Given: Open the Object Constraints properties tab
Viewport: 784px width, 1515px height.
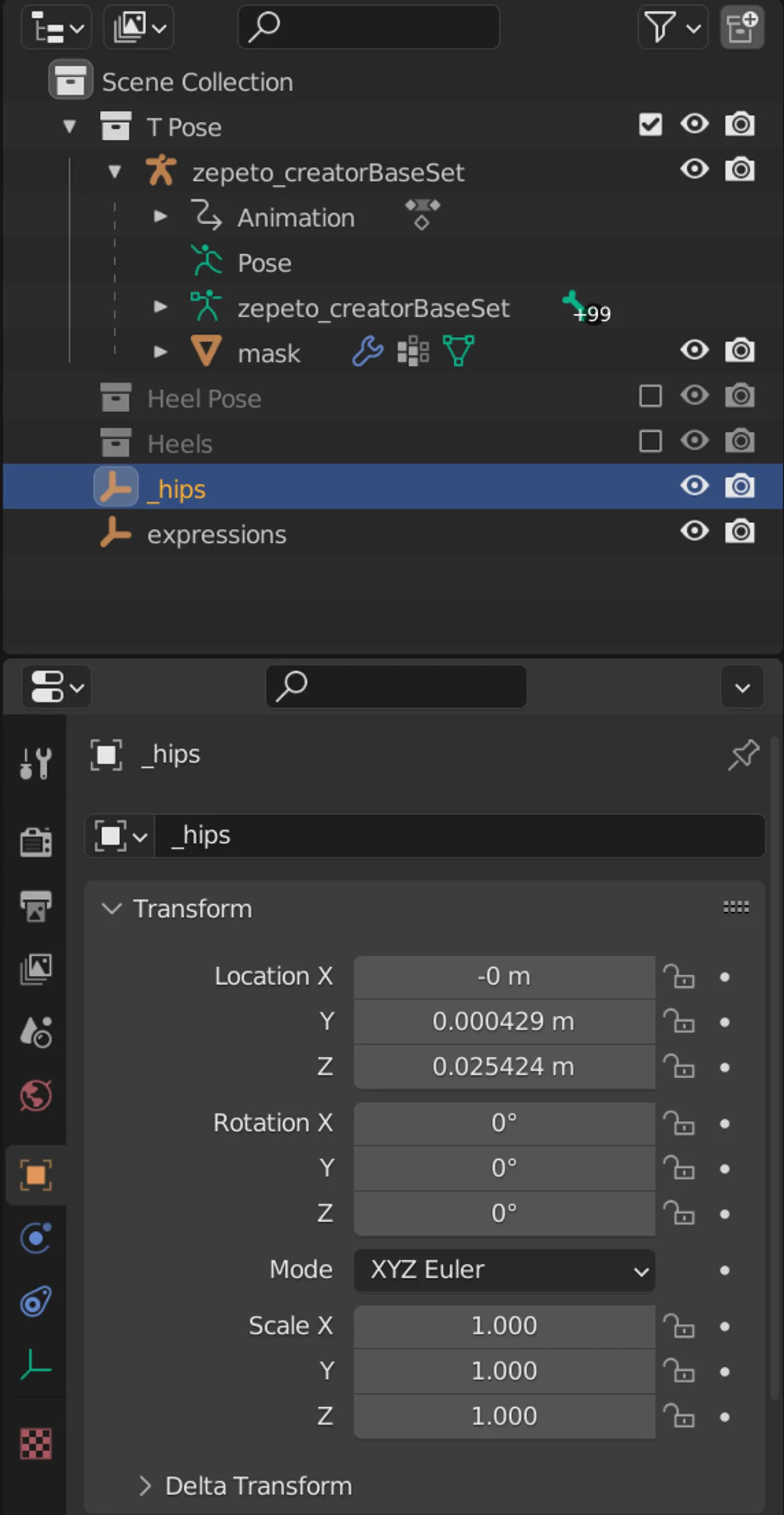Looking at the screenshot, I should [x=36, y=1301].
